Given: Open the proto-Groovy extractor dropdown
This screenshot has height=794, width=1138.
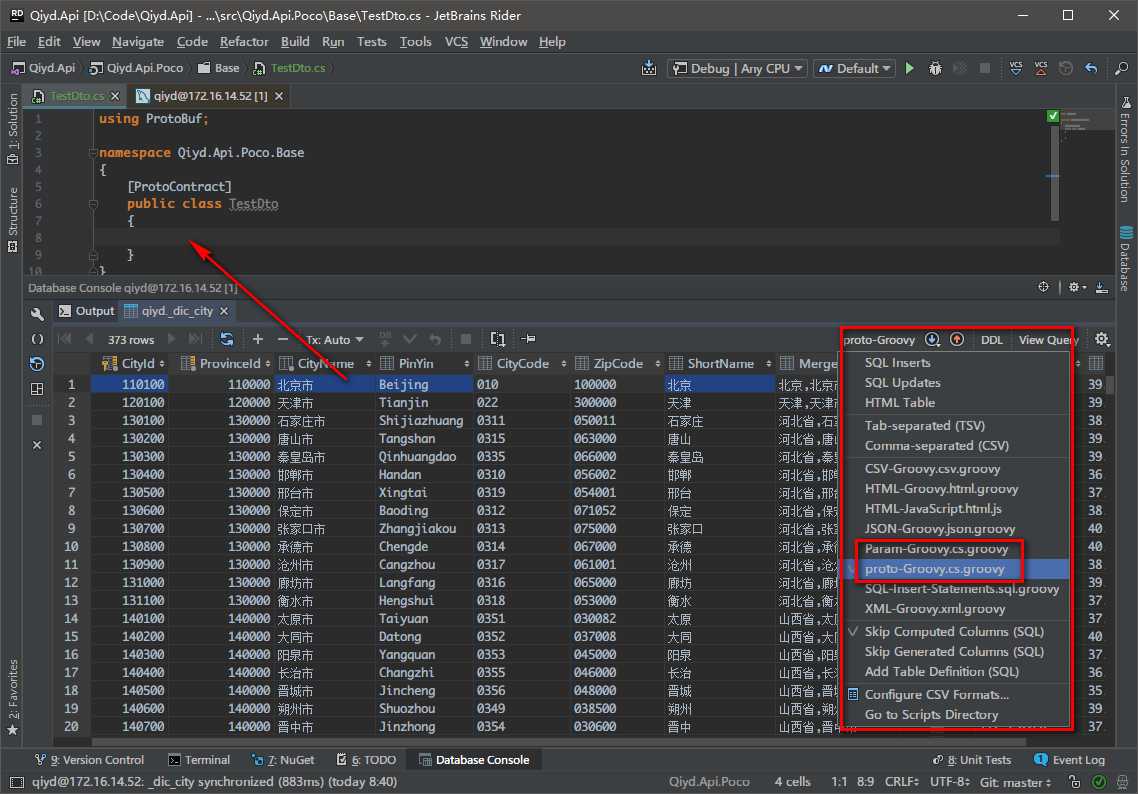Looking at the screenshot, I should click(x=880, y=340).
